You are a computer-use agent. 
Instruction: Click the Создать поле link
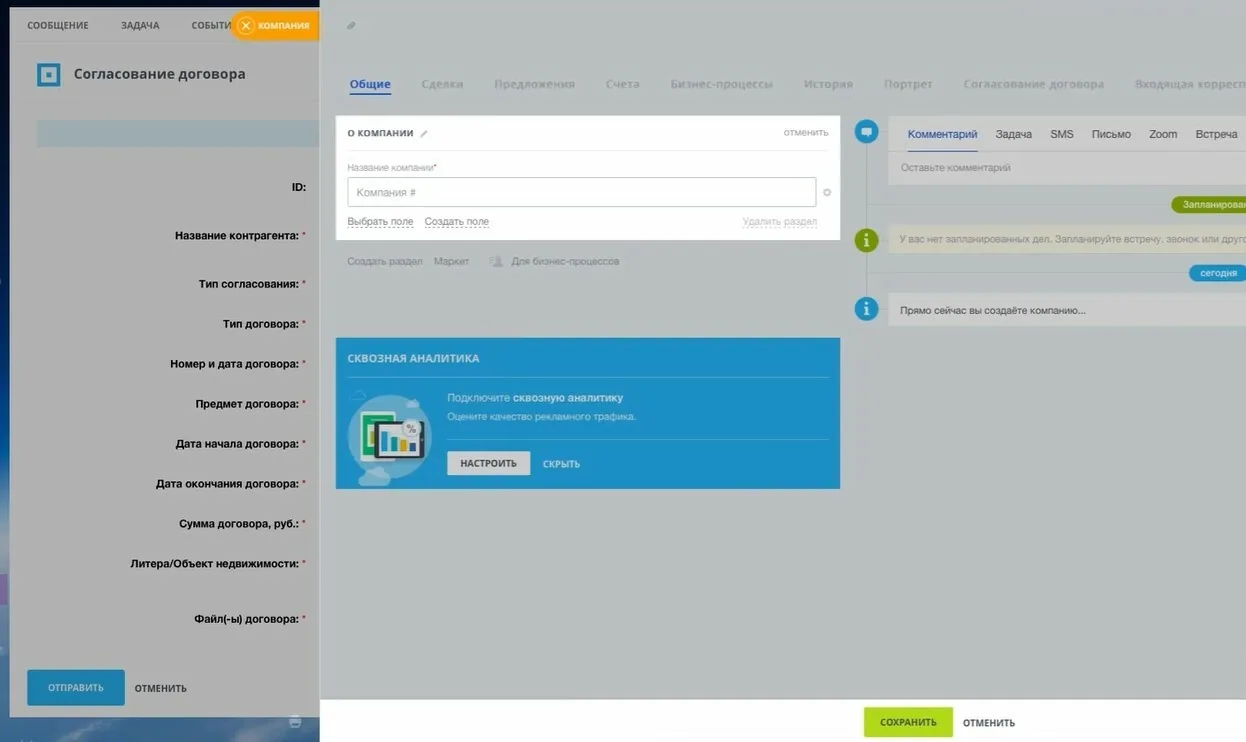tap(457, 222)
